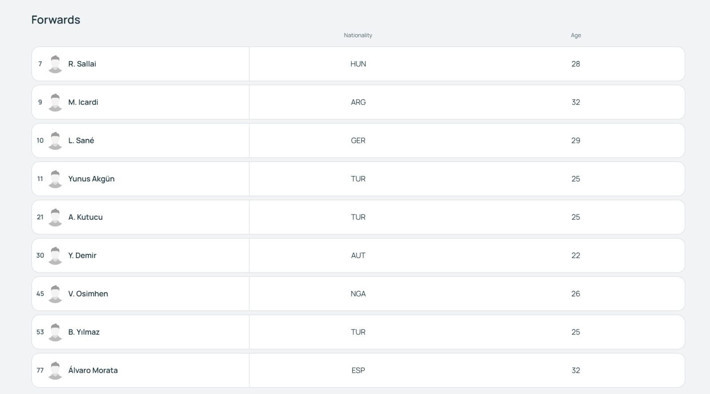This screenshot has height=394, width=710.
Task: Click the Forwards section heading
Action: 56,20
